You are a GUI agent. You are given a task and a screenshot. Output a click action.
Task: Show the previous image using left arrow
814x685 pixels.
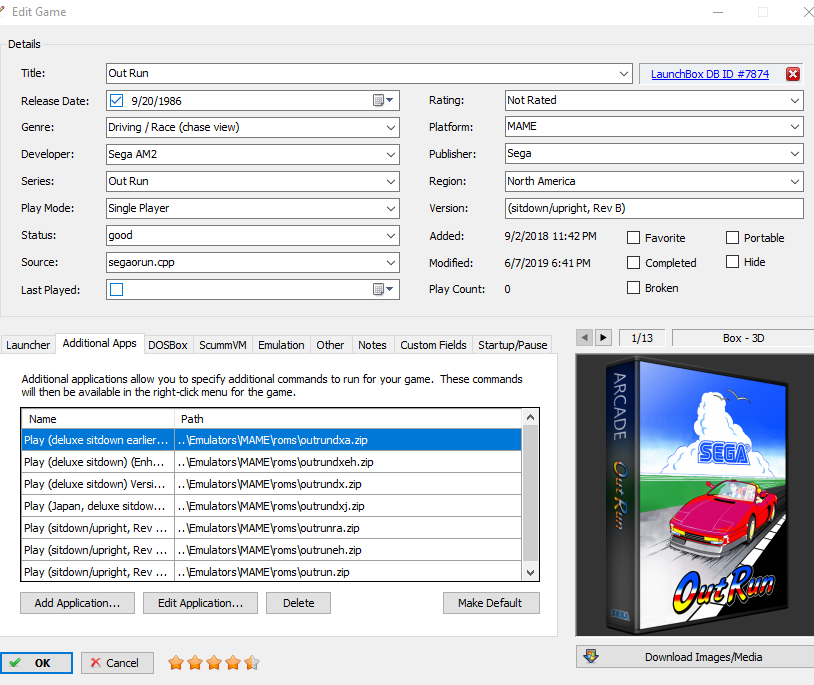[584, 338]
